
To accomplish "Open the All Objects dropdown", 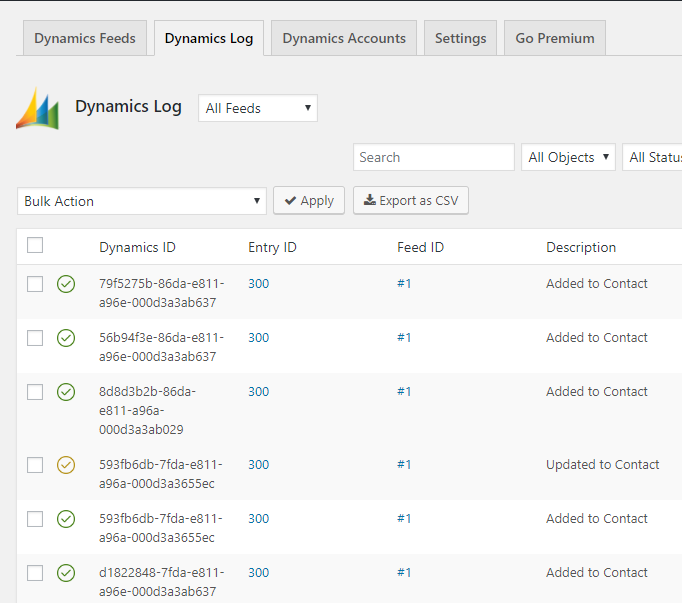I will 568,157.
